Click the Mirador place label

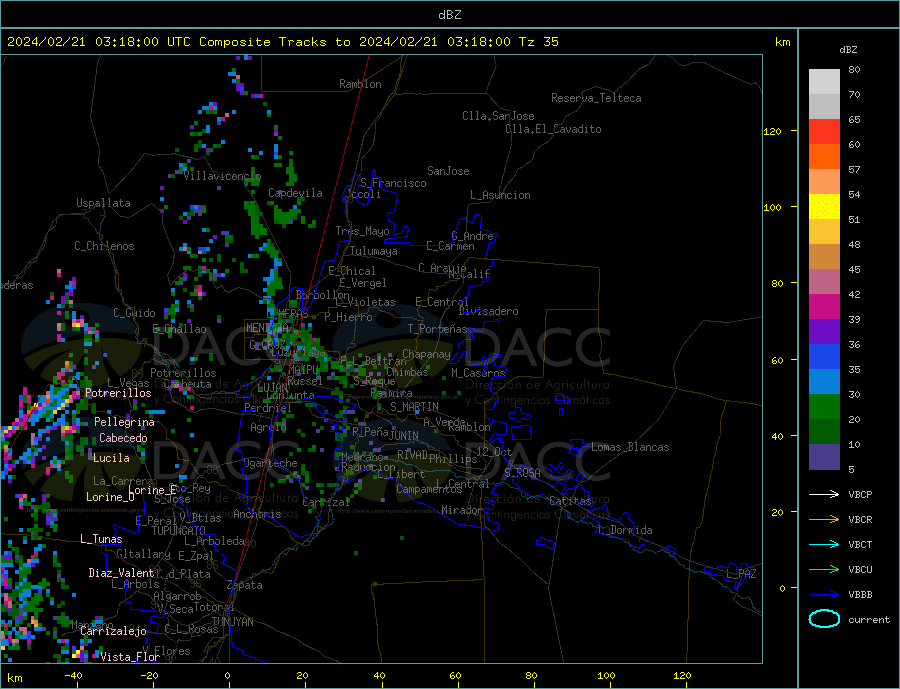click(x=462, y=510)
